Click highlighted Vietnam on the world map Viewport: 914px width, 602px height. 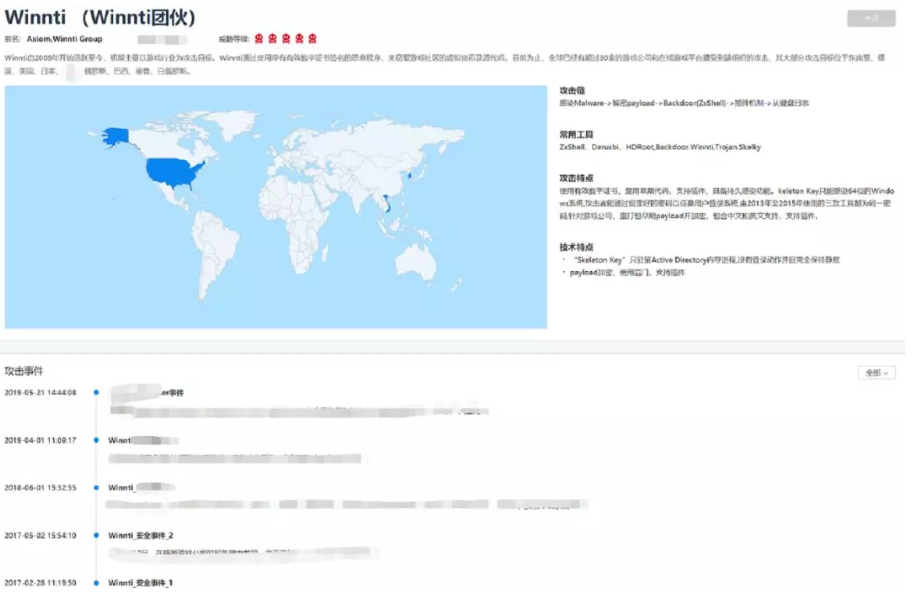pos(389,205)
